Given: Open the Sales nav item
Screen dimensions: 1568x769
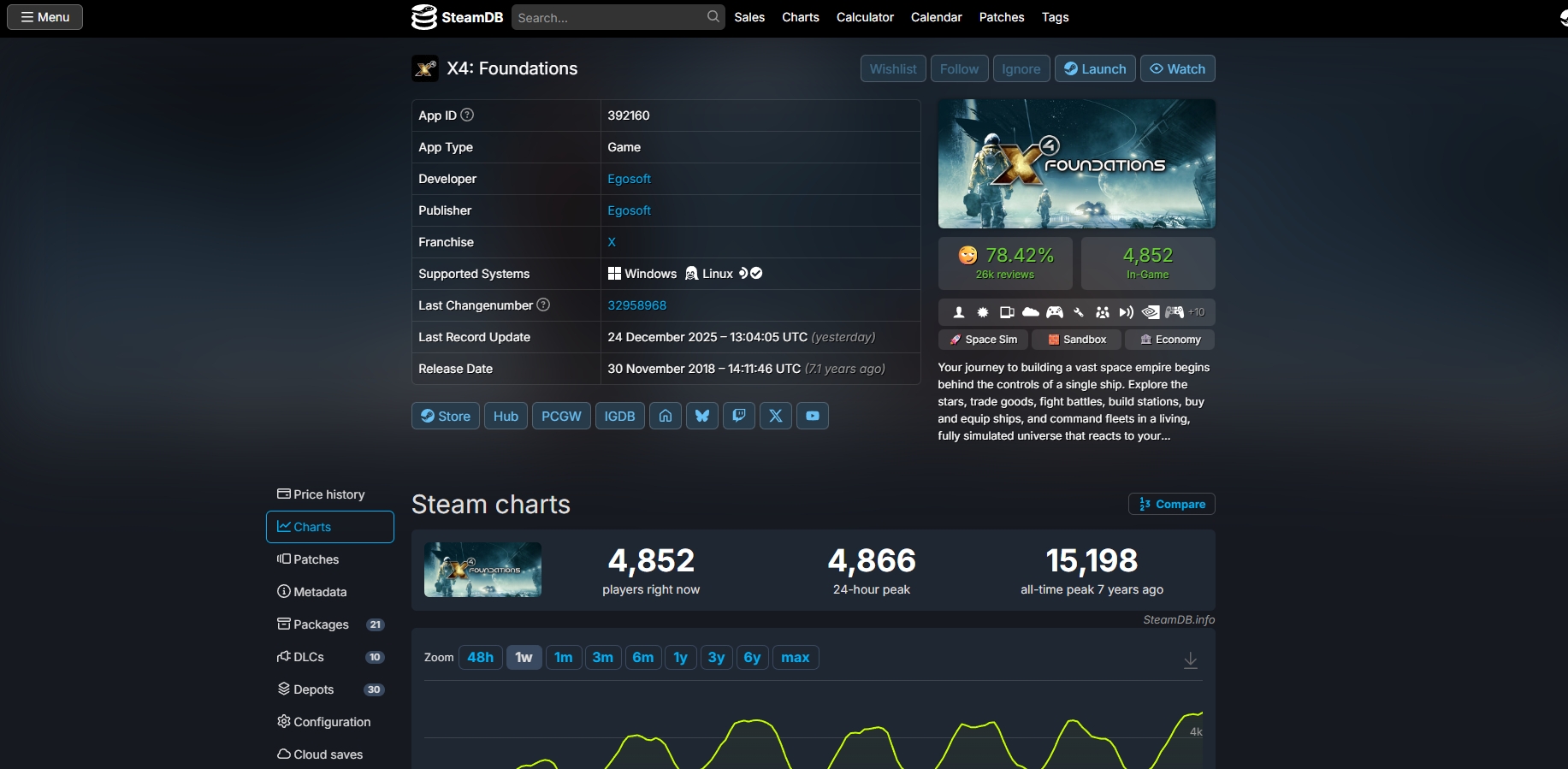Looking at the screenshot, I should [x=749, y=17].
